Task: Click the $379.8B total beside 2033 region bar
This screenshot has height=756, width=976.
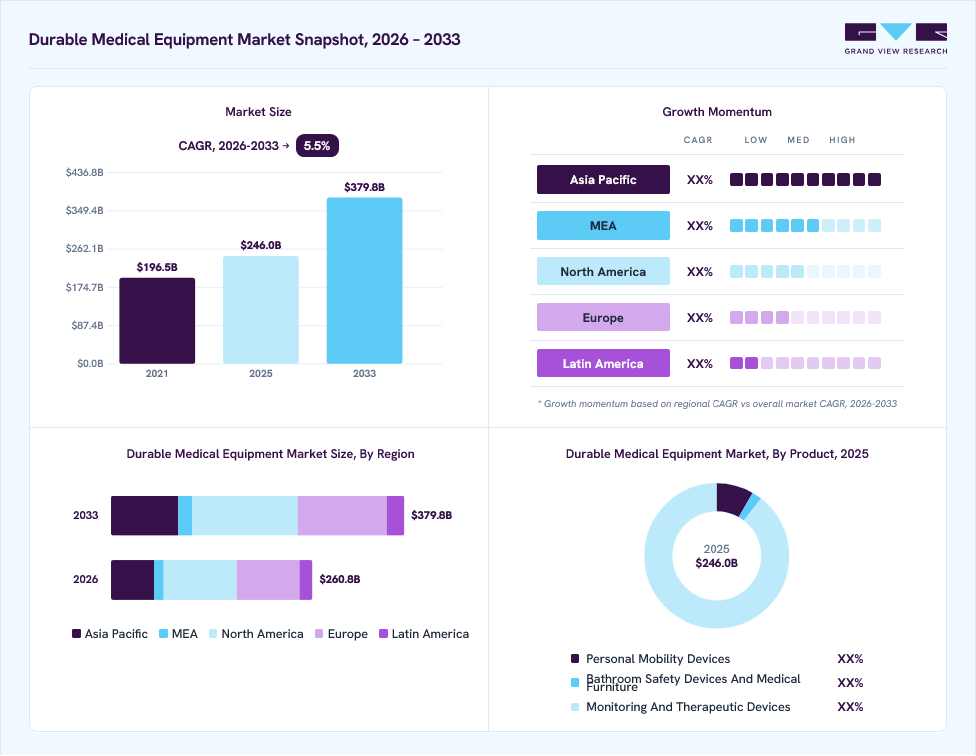Action: 431,515
